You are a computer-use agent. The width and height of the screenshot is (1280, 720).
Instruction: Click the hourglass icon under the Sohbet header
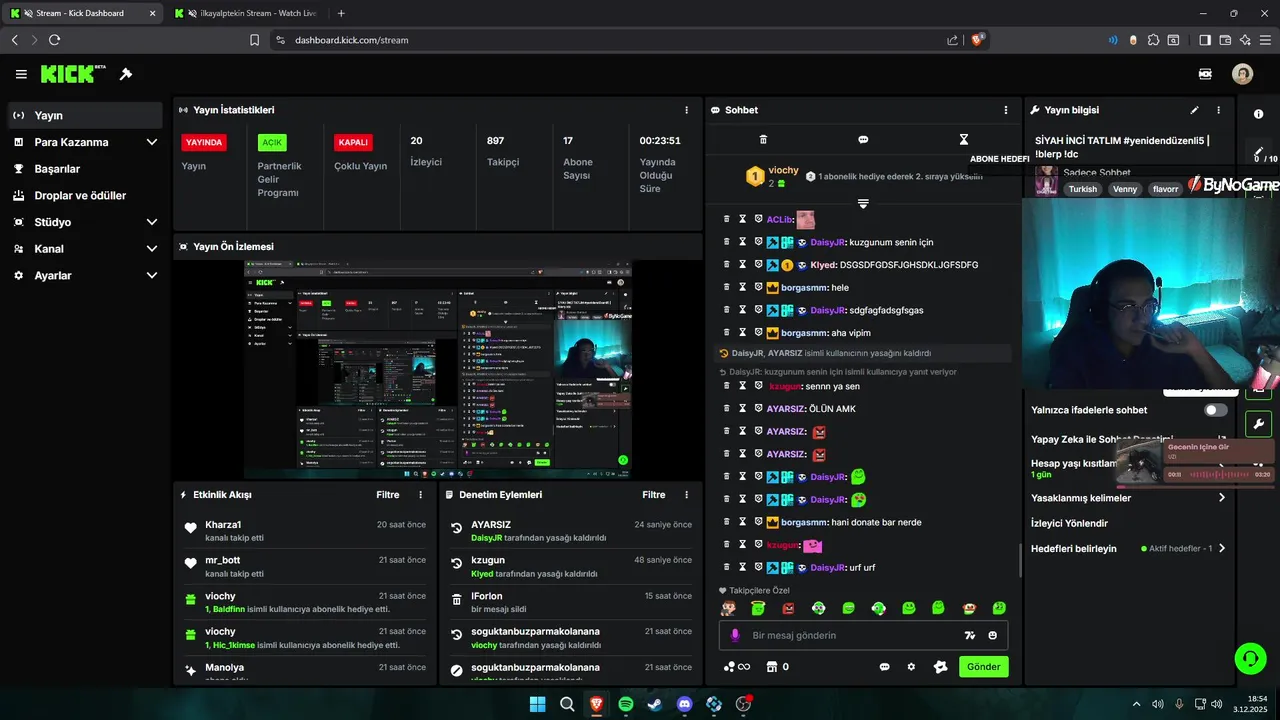964,140
